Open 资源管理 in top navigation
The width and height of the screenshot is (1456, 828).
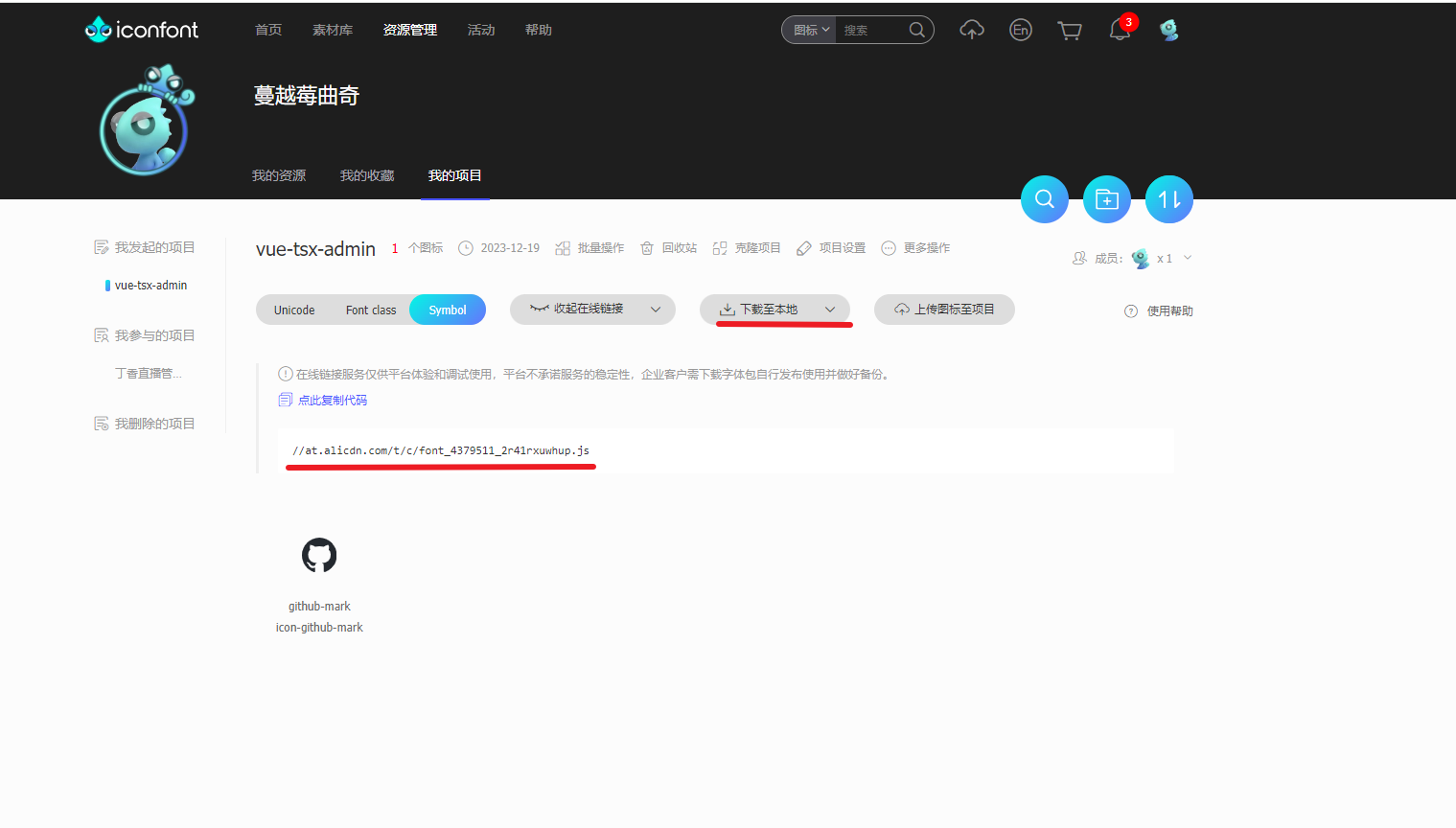(x=410, y=30)
